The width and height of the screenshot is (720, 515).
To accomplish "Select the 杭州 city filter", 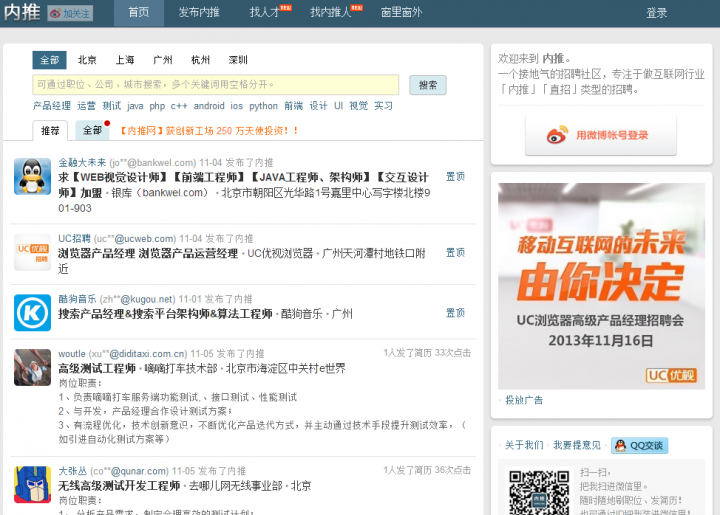I will 200,60.
